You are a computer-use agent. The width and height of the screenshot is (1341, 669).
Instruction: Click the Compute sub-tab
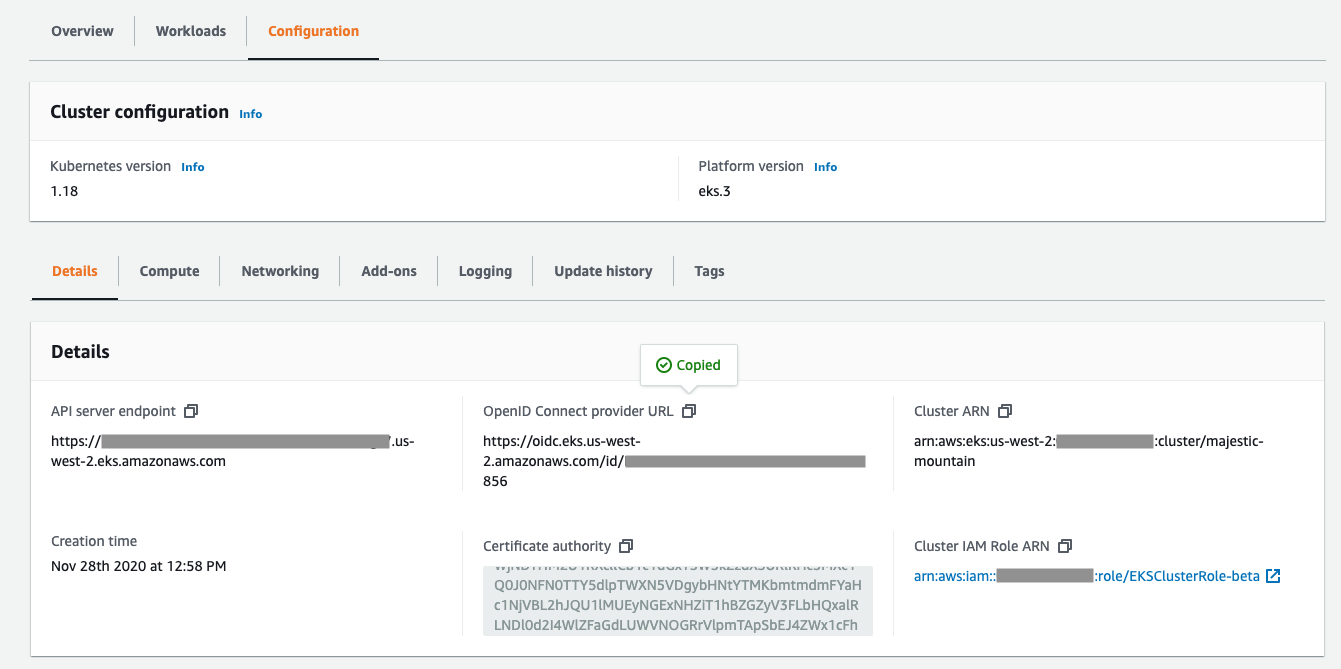pyautogui.click(x=169, y=270)
